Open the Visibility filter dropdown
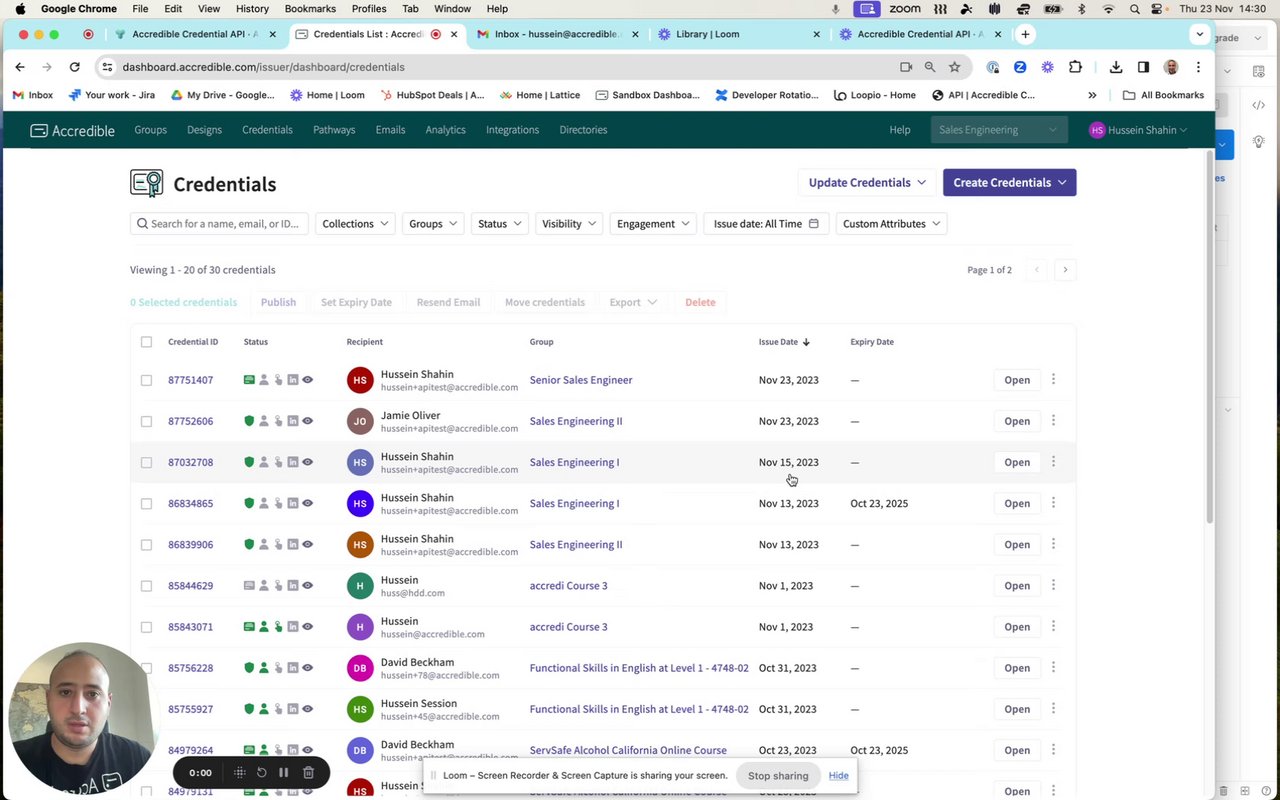 569,224
